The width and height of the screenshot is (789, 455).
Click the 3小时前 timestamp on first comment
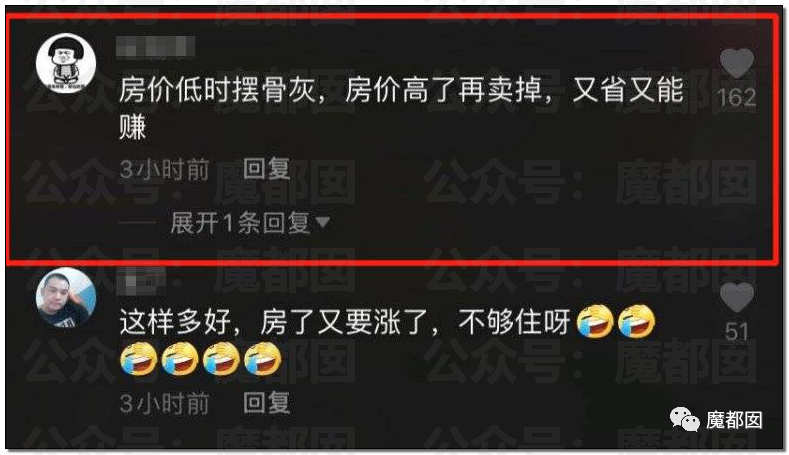click(x=164, y=169)
